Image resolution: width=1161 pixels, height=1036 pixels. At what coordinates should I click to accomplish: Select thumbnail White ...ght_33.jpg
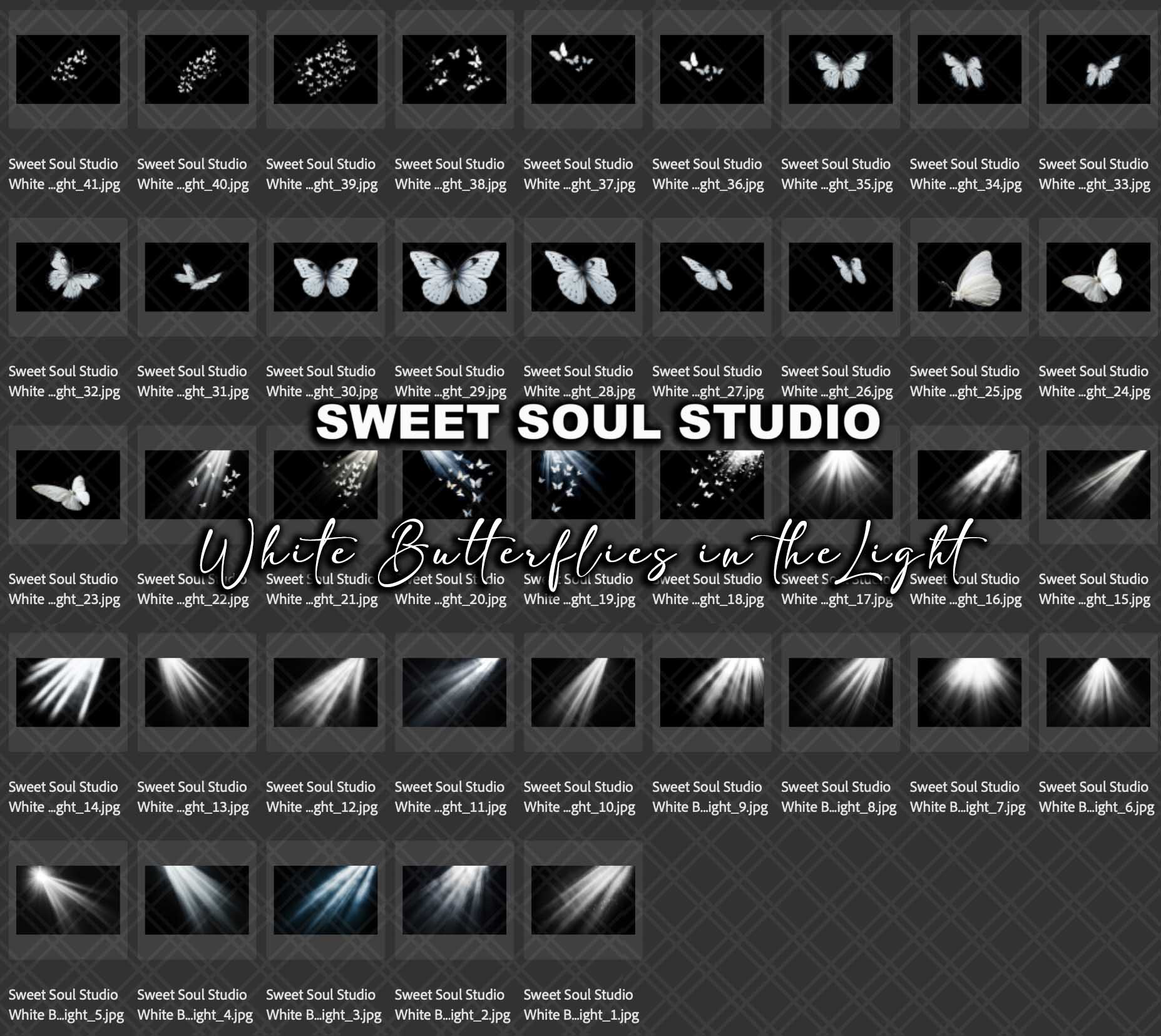click(1098, 69)
